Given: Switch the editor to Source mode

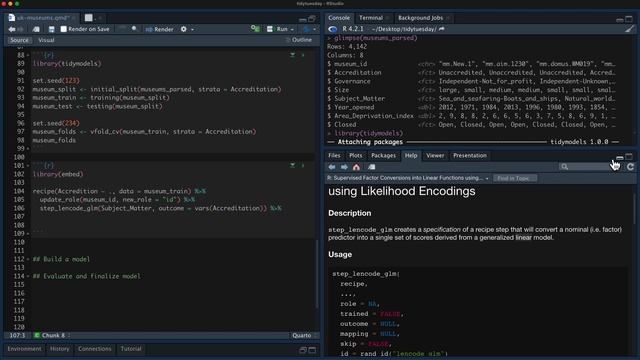Looking at the screenshot, I should pos(19,40).
